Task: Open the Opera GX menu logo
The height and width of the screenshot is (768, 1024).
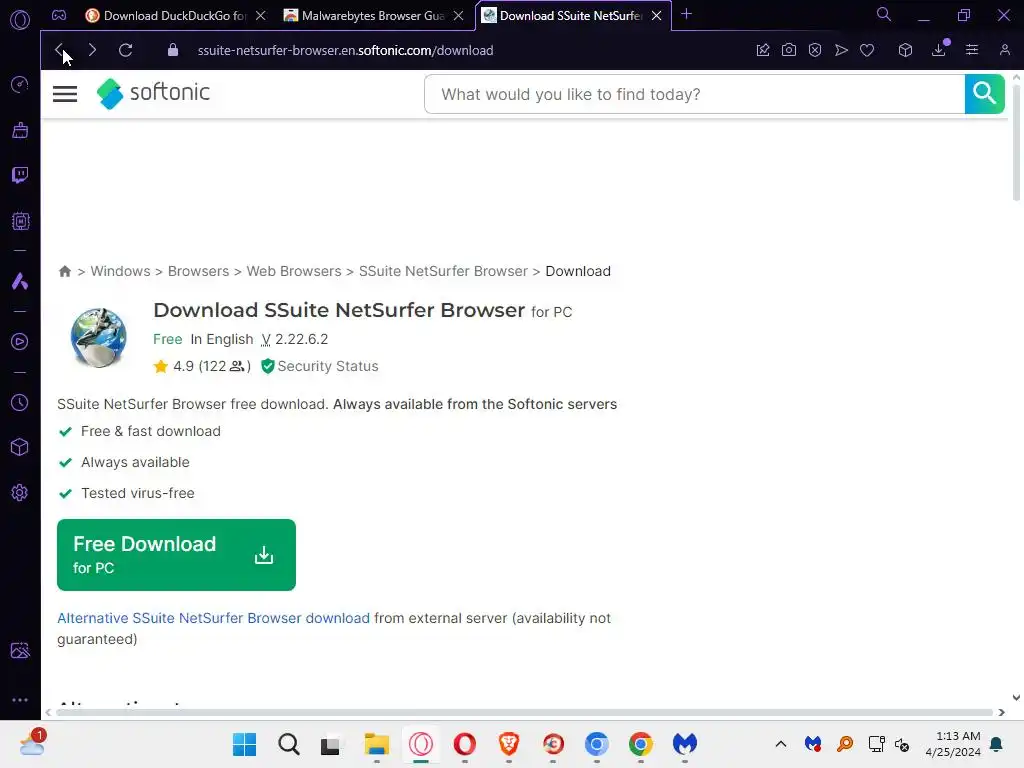Action: pyautogui.click(x=20, y=20)
